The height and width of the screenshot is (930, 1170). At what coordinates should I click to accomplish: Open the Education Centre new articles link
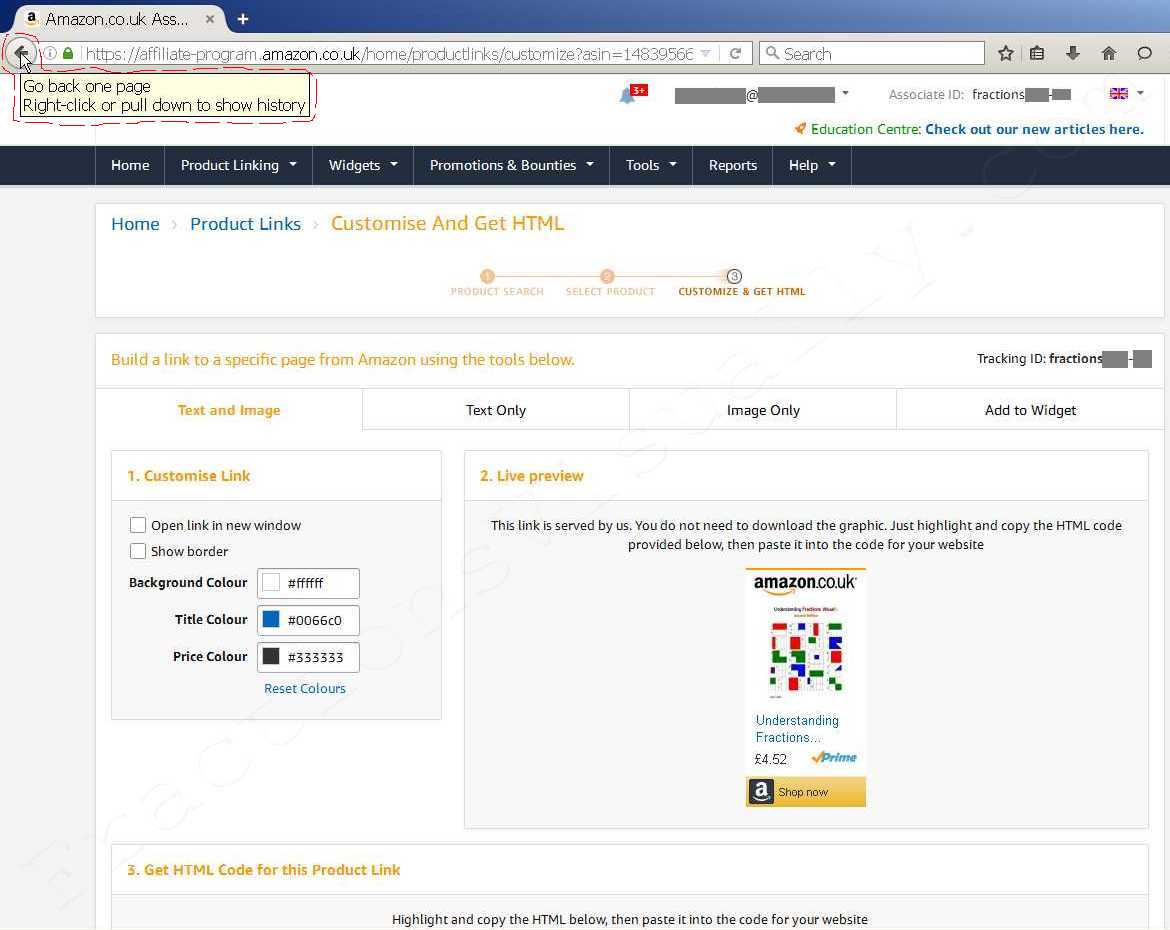tap(1034, 129)
